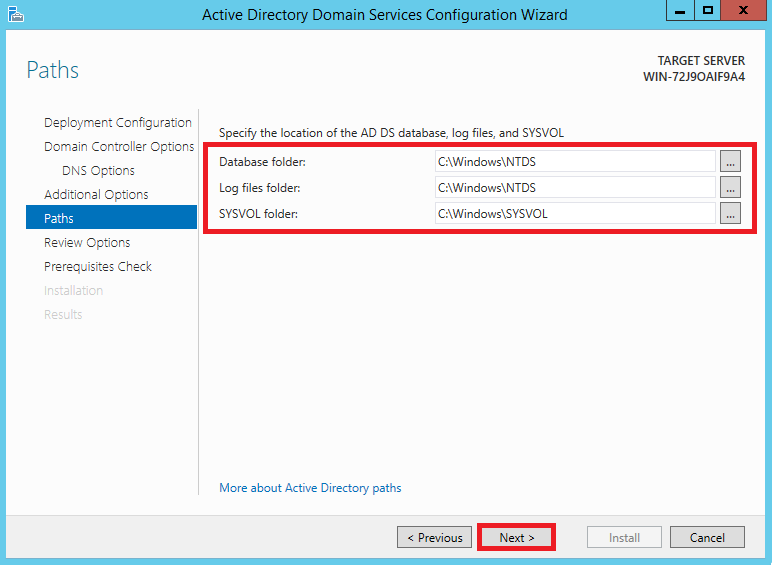Click the Database folder label
The width and height of the screenshot is (772, 565).
[x=262, y=162]
